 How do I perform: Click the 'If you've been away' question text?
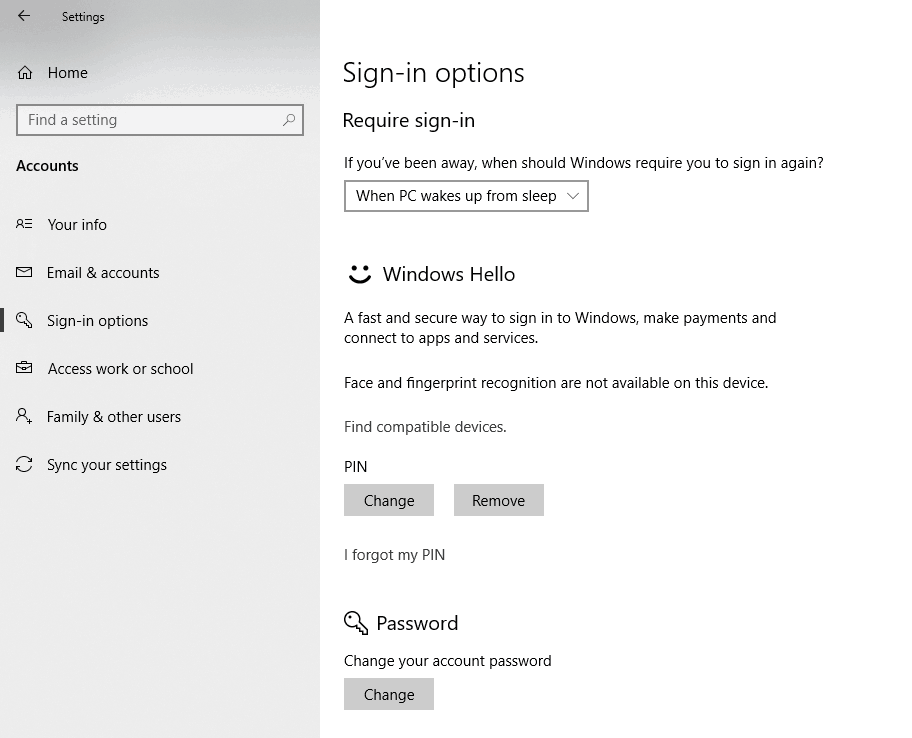tap(583, 163)
